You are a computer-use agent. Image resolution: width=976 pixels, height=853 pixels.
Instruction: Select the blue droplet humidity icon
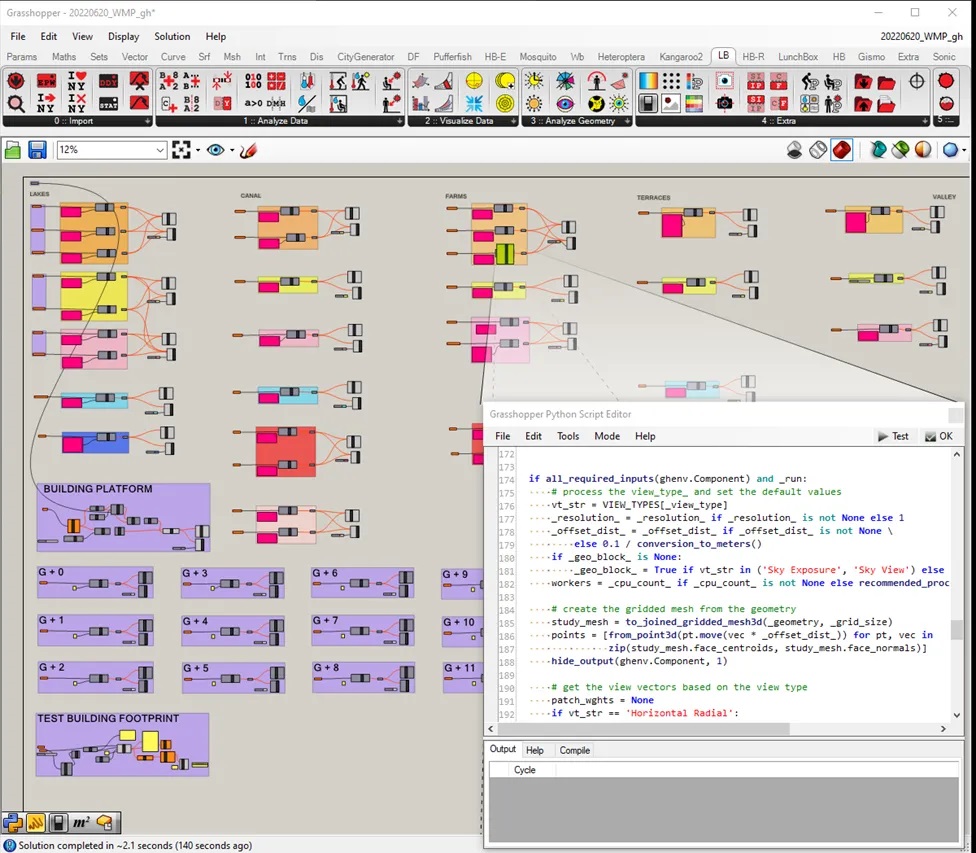pyautogui.click(x=306, y=103)
